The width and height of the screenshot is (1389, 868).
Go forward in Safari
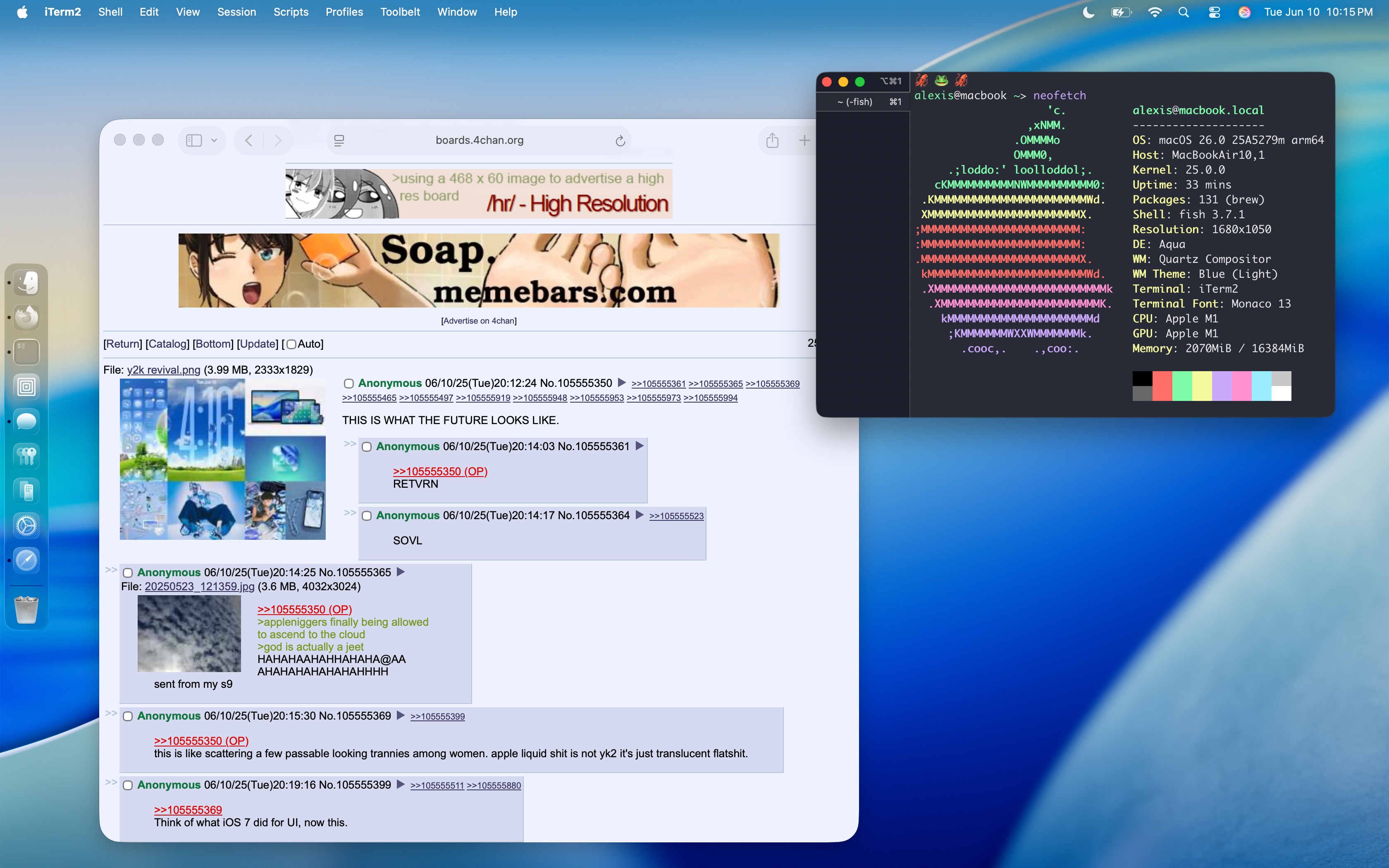click(278, 140)
